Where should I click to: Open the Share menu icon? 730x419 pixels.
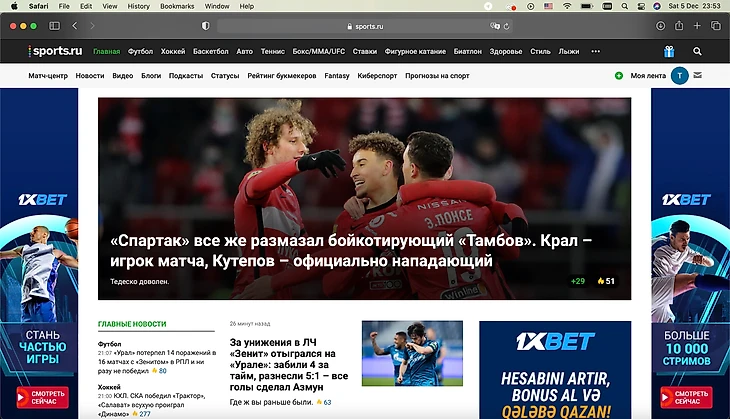point(679,26)
